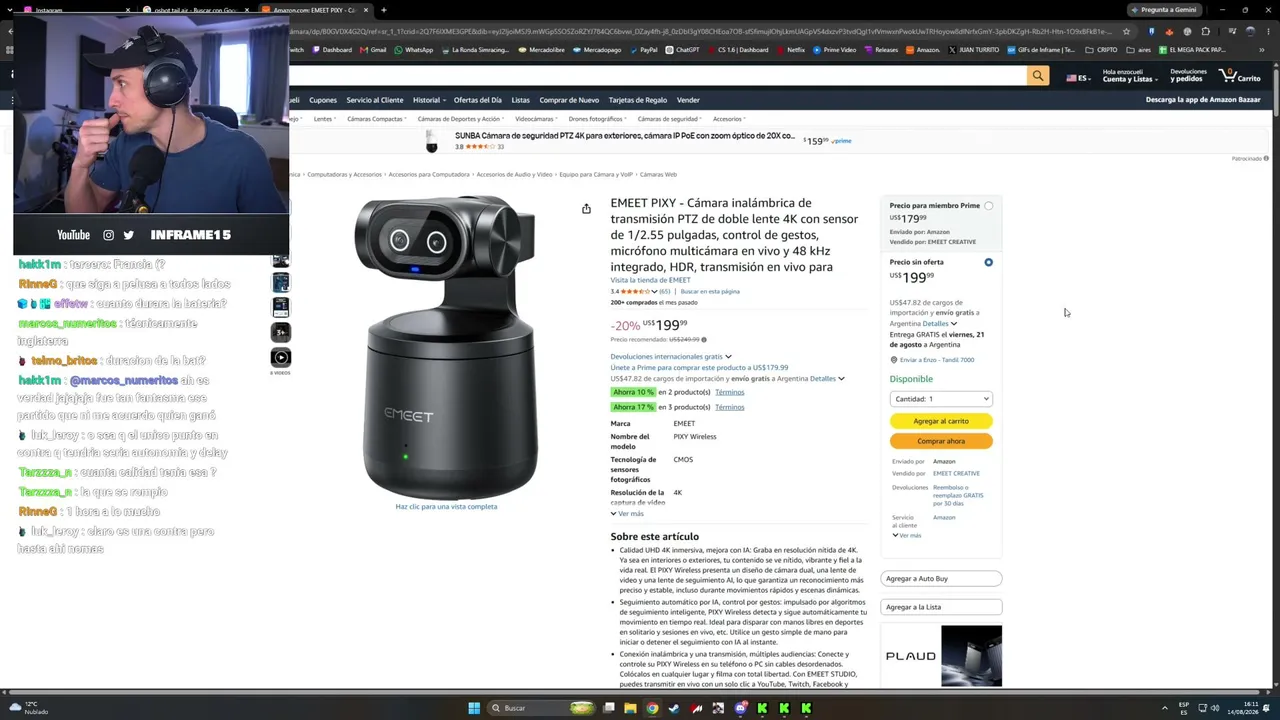This screenshot has width=1280, height=720.
Task: Open the new tab plus button
Action: coord(384,10)
